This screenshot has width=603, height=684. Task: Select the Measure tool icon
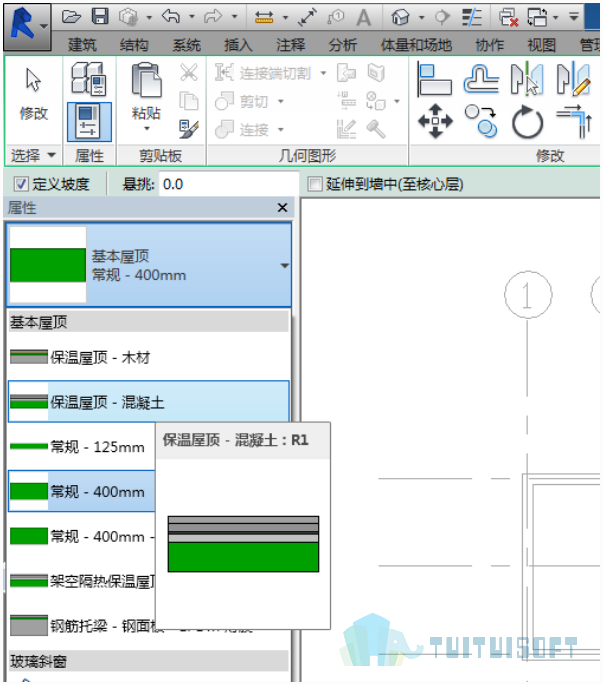click(x=264, y=17)
